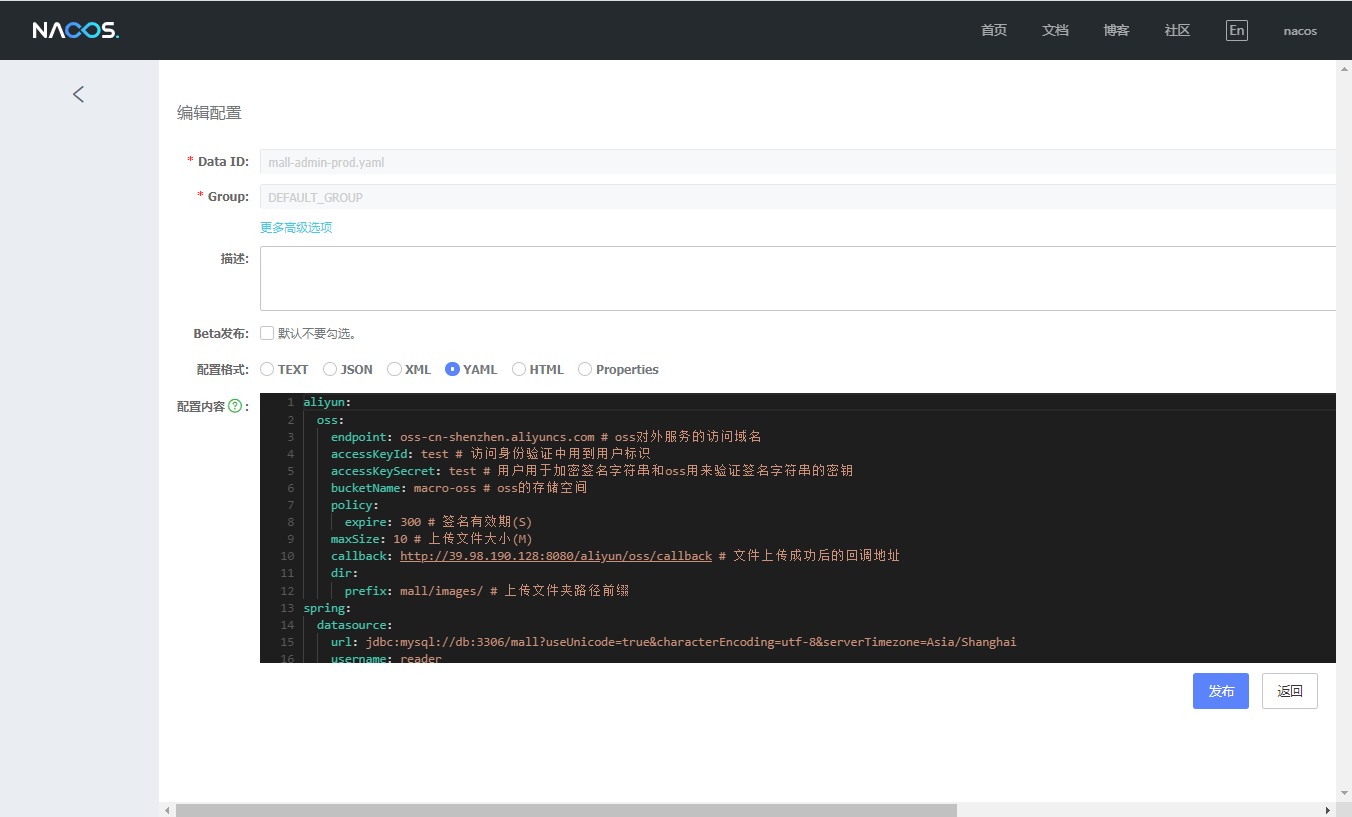
Task: Open the 文档 menu item
Action: point(1055,30)
